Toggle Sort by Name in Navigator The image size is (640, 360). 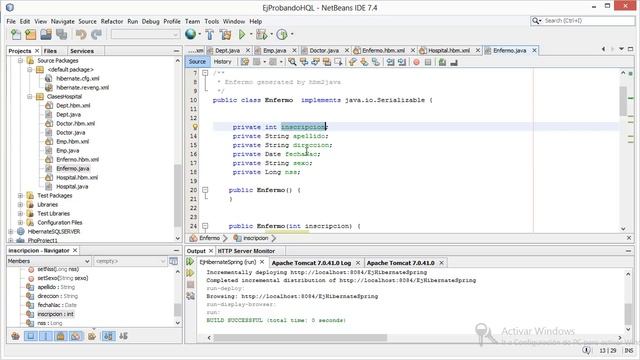click(108, 336)
